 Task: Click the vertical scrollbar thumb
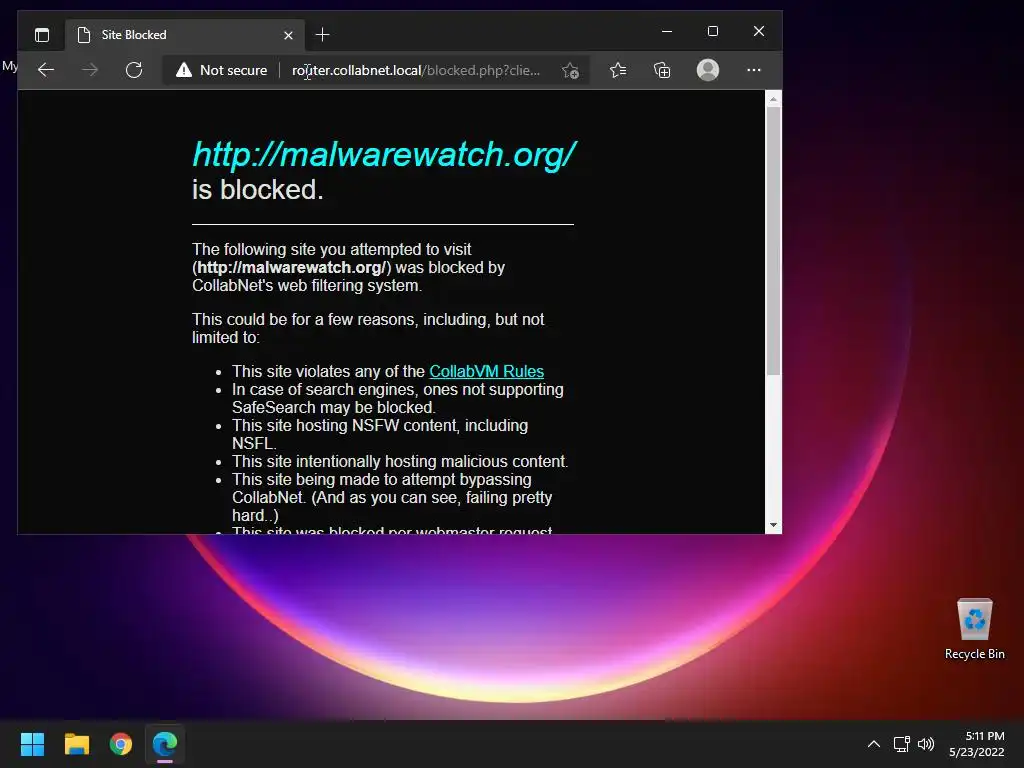773,240
